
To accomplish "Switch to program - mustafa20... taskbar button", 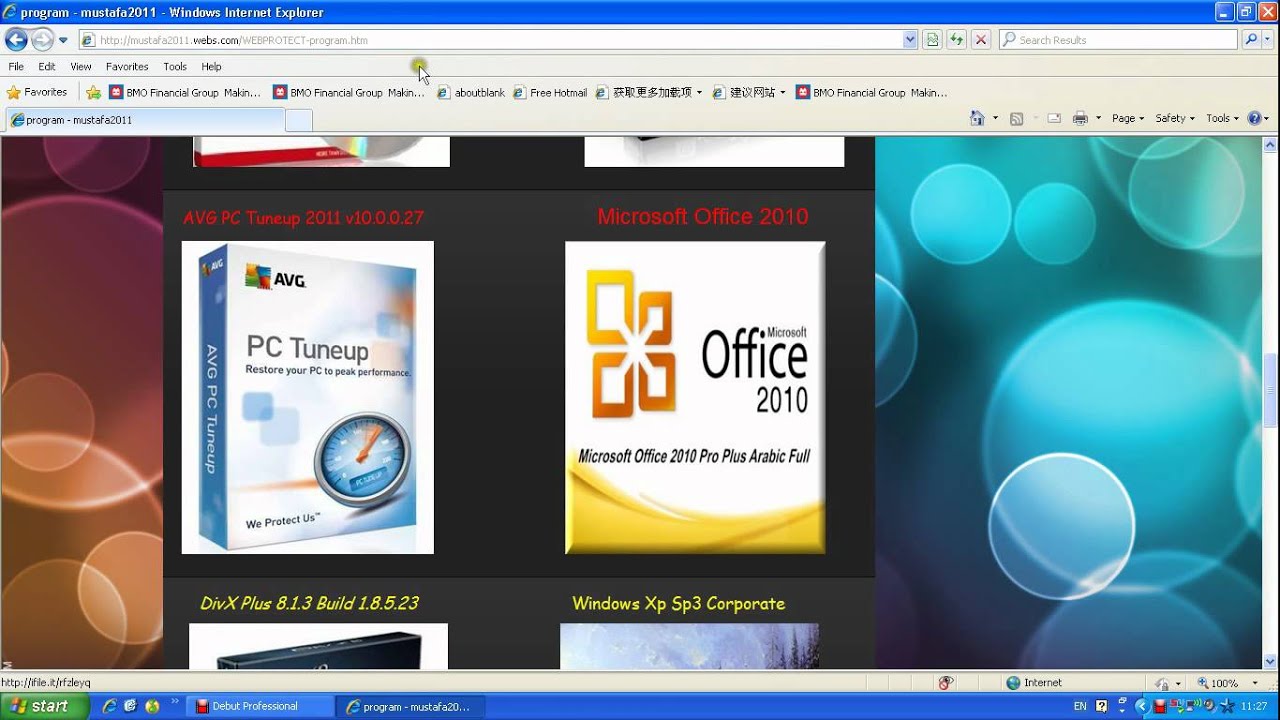I will (410, 706).
